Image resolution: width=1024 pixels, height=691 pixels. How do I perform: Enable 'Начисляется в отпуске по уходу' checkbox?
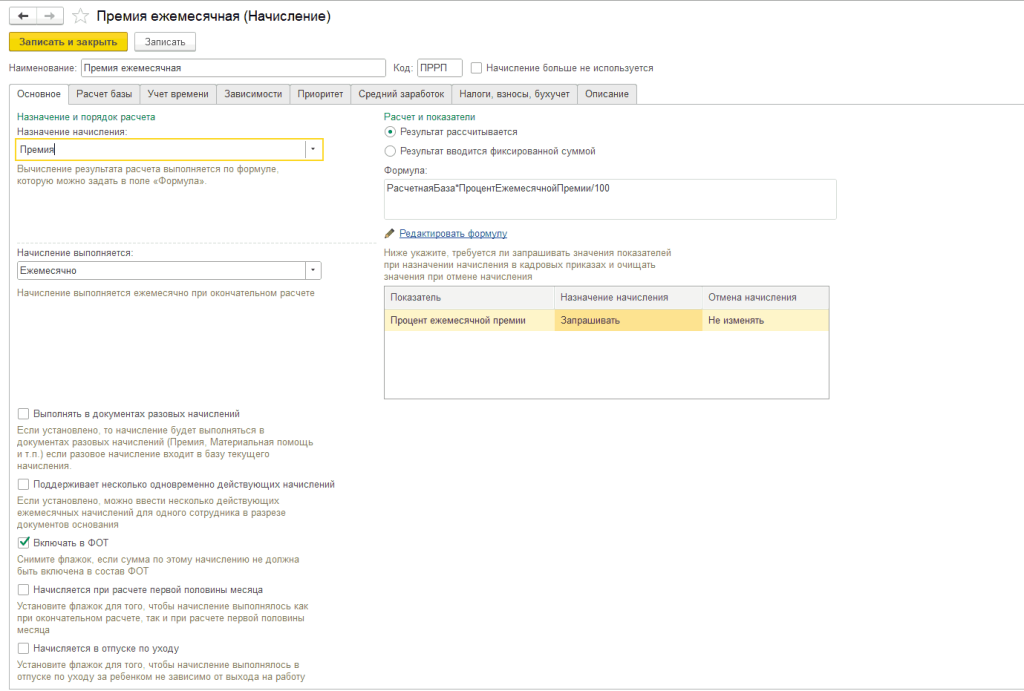(23, 648)
